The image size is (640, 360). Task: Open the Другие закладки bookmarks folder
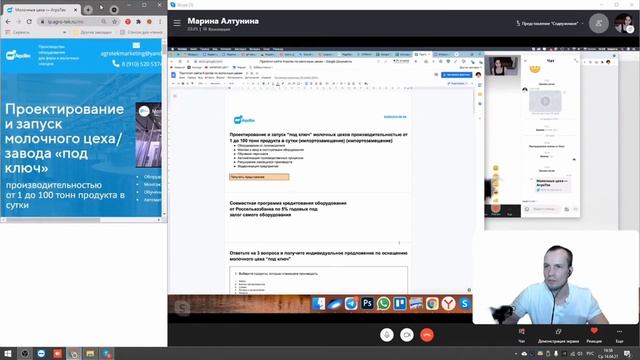[x=92, y=32]
